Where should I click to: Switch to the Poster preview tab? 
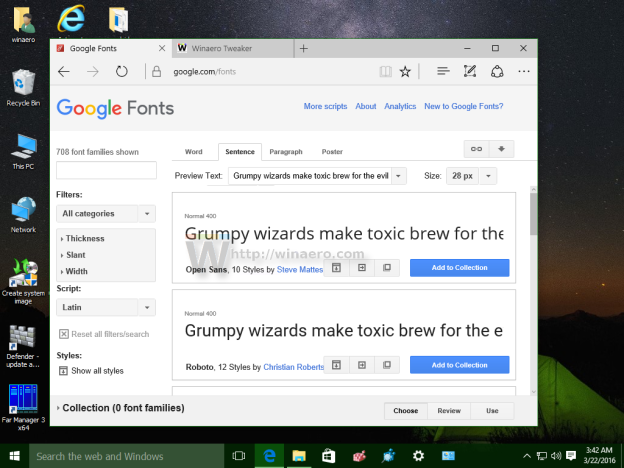(332, 152)
